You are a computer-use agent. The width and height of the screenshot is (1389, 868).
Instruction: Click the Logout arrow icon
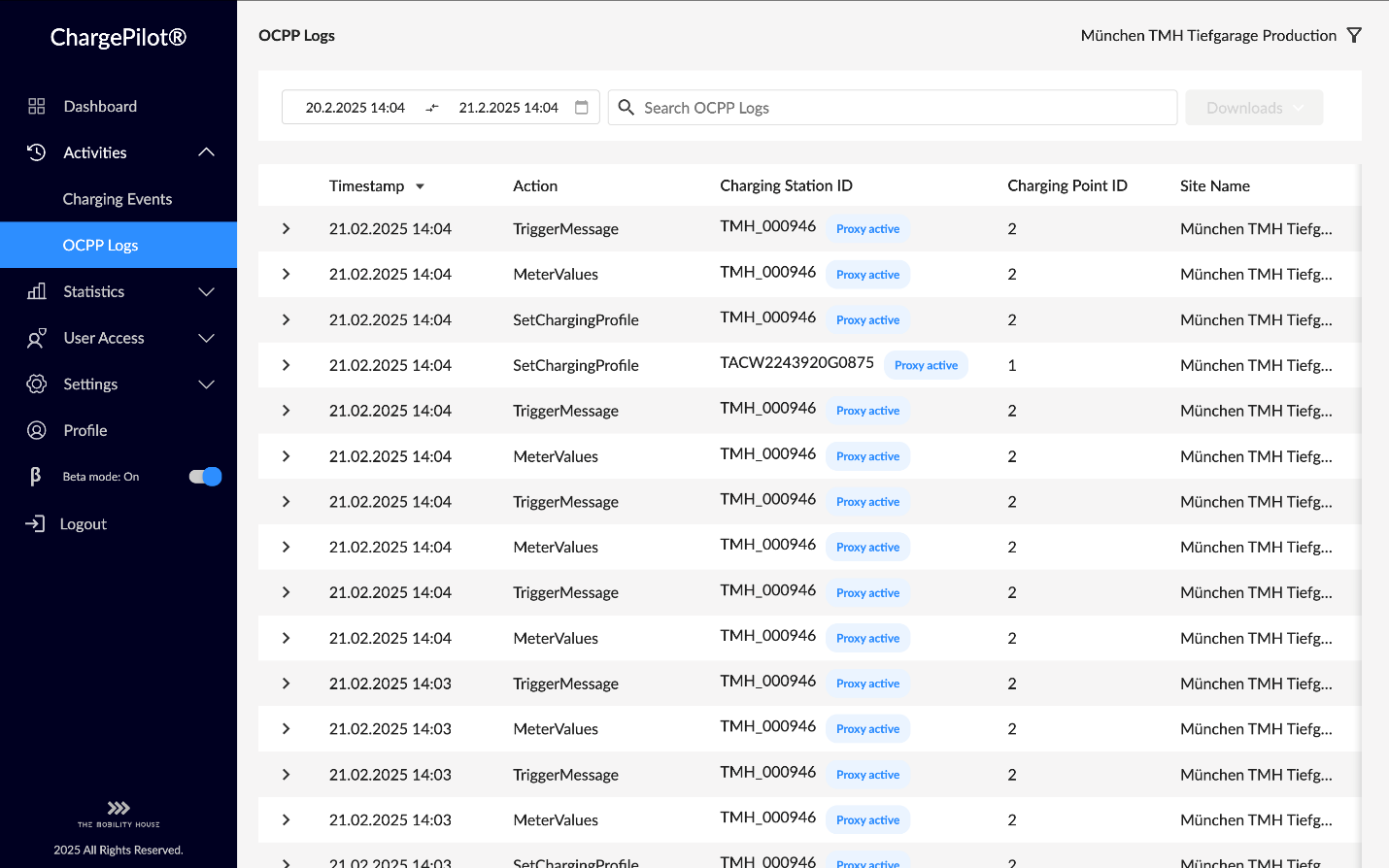(x=35, y=524)
